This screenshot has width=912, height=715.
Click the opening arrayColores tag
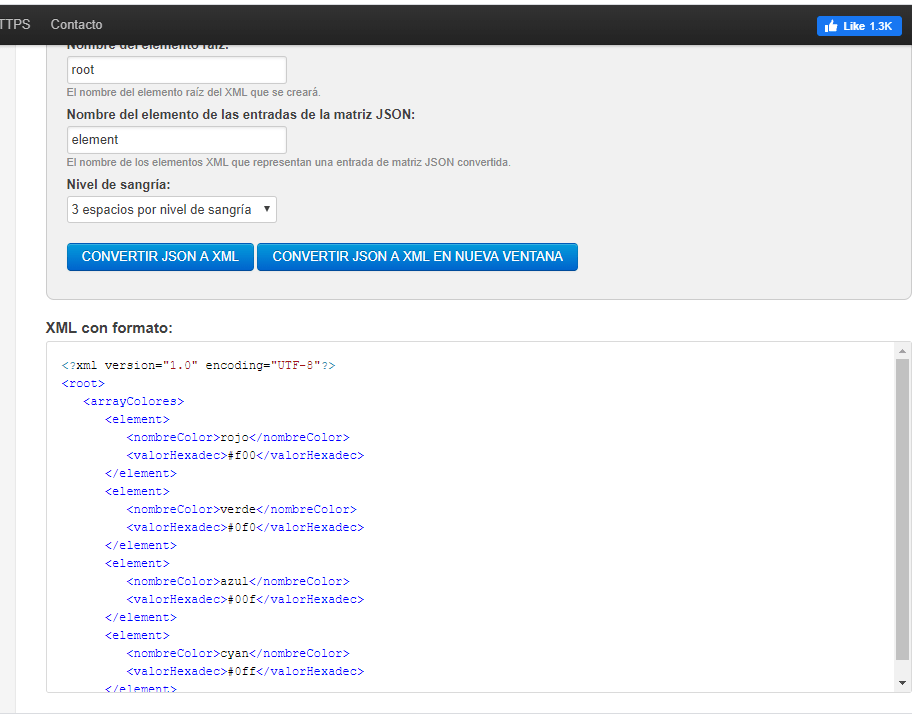click(x=133, y=401)
